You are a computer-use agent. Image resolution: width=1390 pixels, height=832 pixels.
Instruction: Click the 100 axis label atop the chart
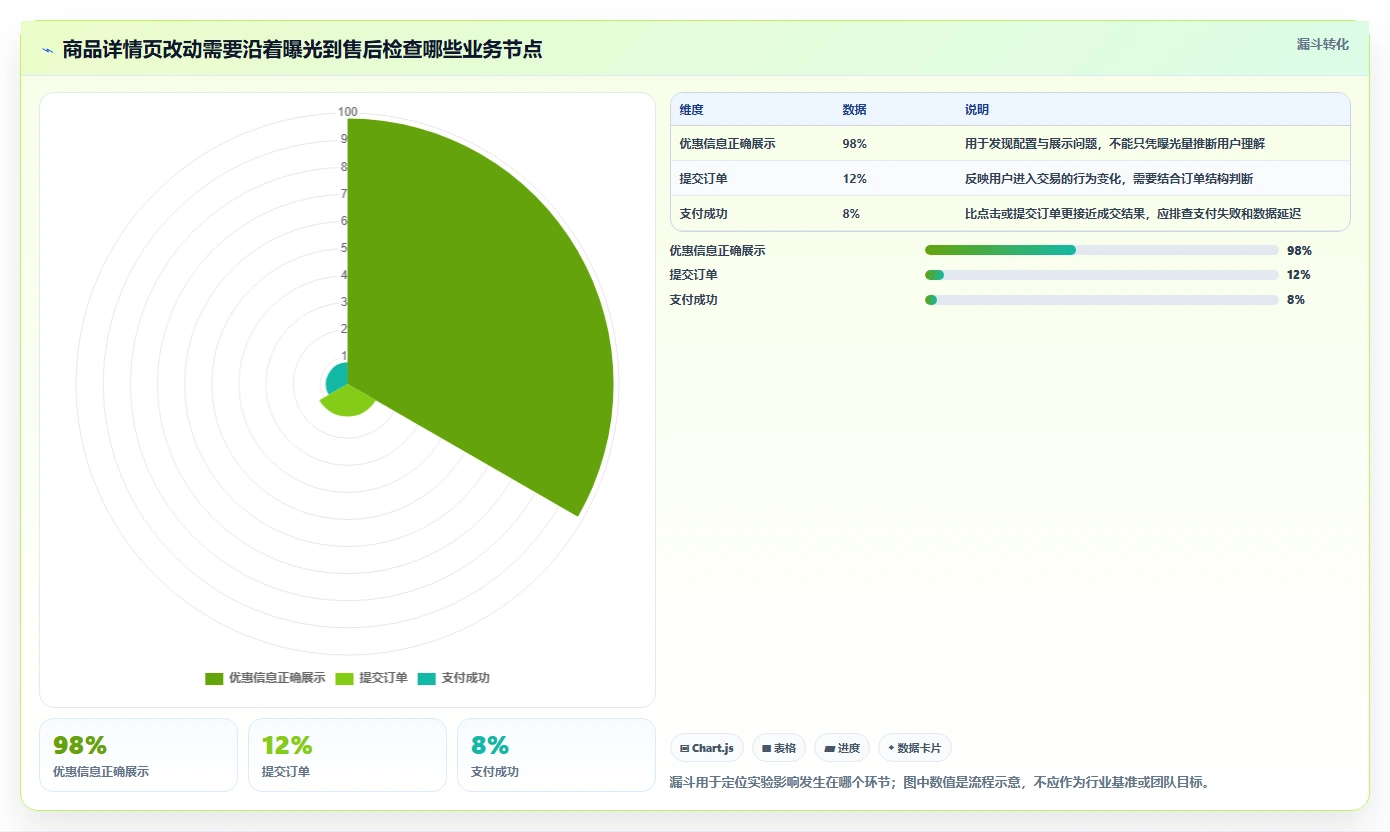tap(347, 112)
